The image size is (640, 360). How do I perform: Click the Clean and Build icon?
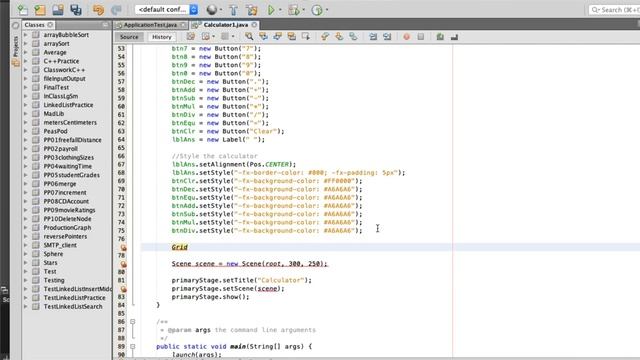252,10
